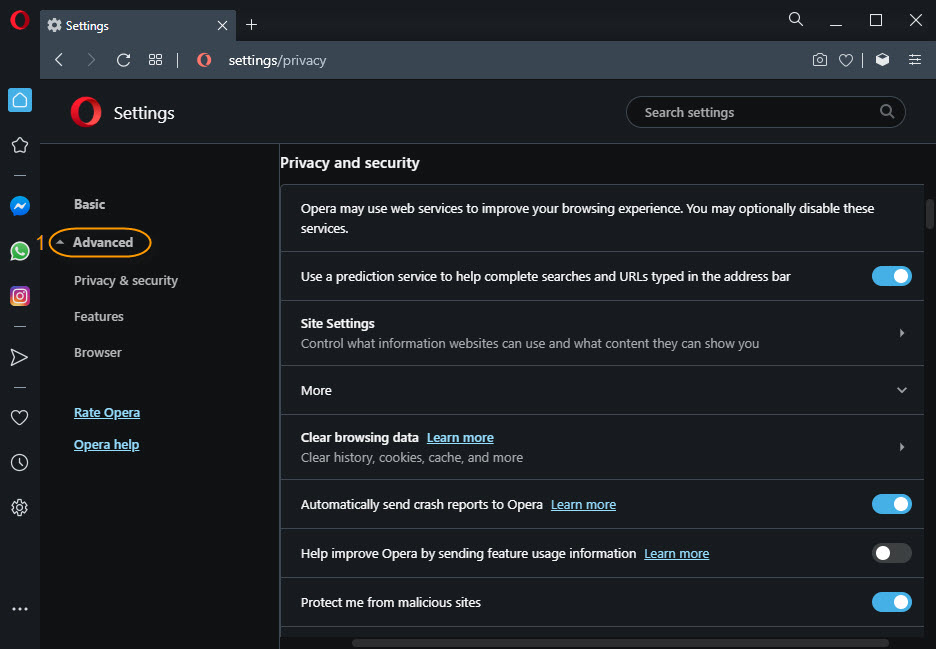Screen dimensions: 936x649
Task: Open extensions cube icon in address bar
Action: pos(882,60)
